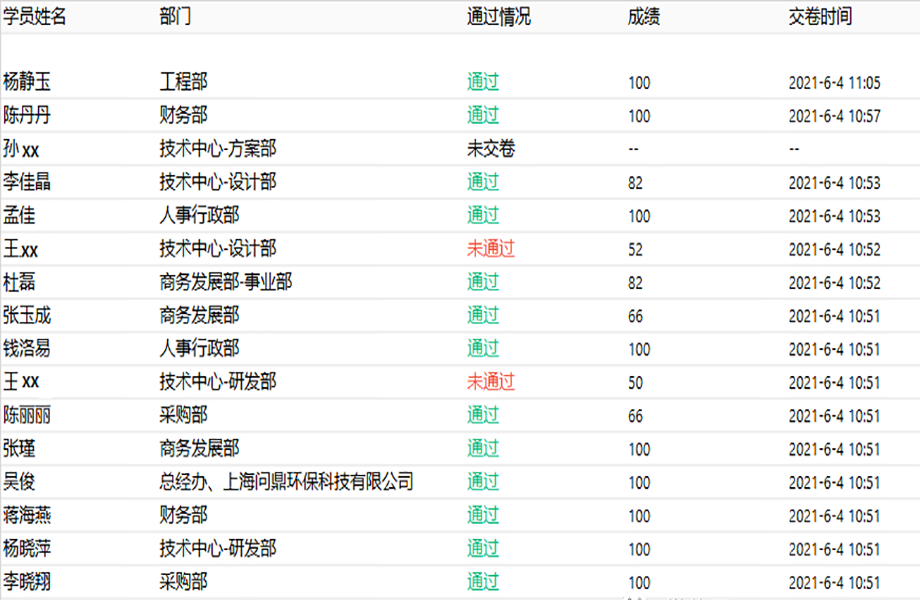
Task: Click score 66 in 张玉成's row
Action: (x=635, y=316)
